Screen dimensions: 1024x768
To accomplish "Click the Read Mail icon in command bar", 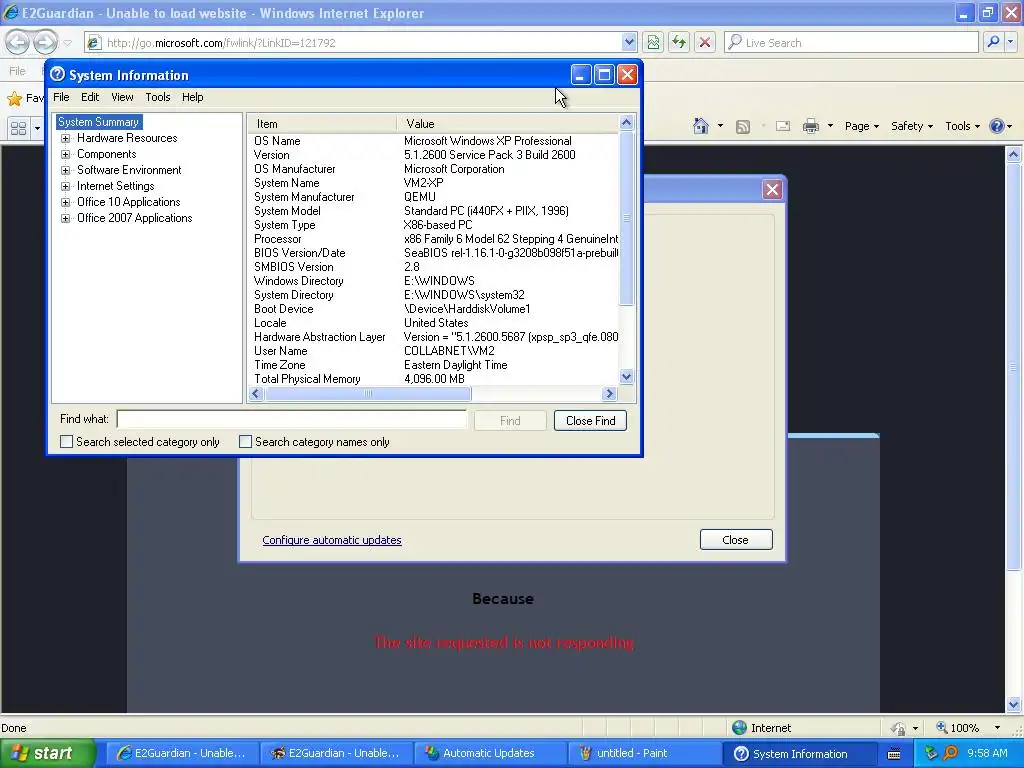I will tap(782, 126).
